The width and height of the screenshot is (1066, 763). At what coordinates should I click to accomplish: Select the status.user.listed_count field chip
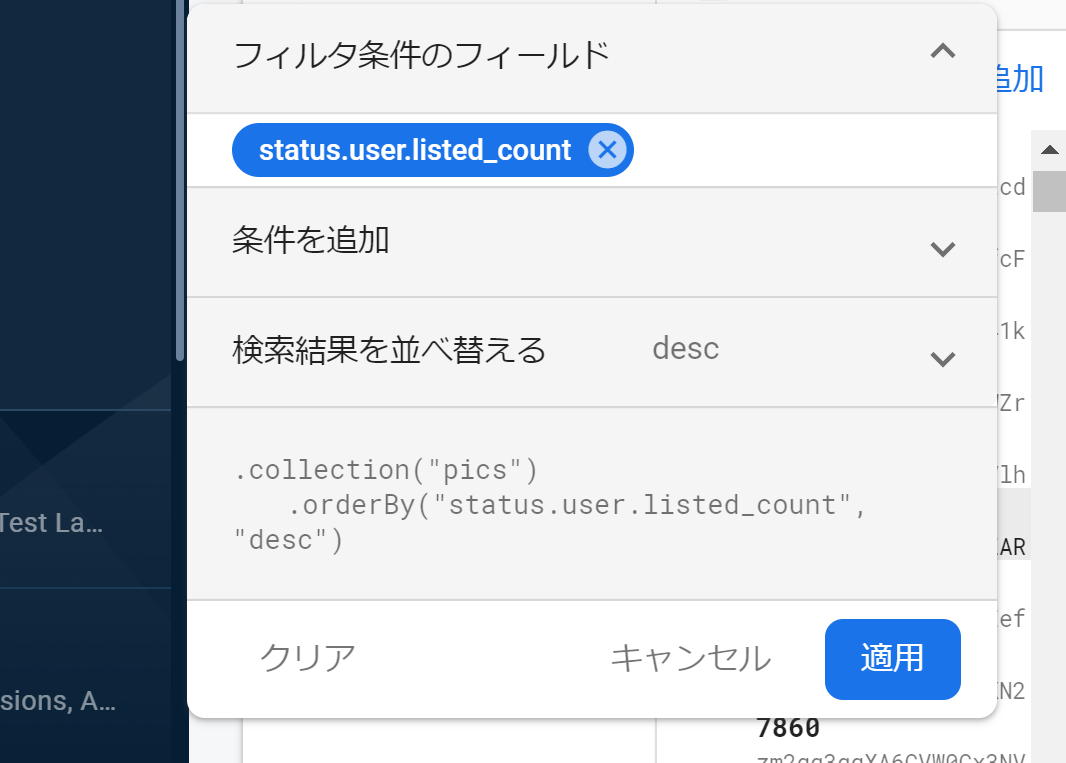pyautogui.click(x=415, y=150)
